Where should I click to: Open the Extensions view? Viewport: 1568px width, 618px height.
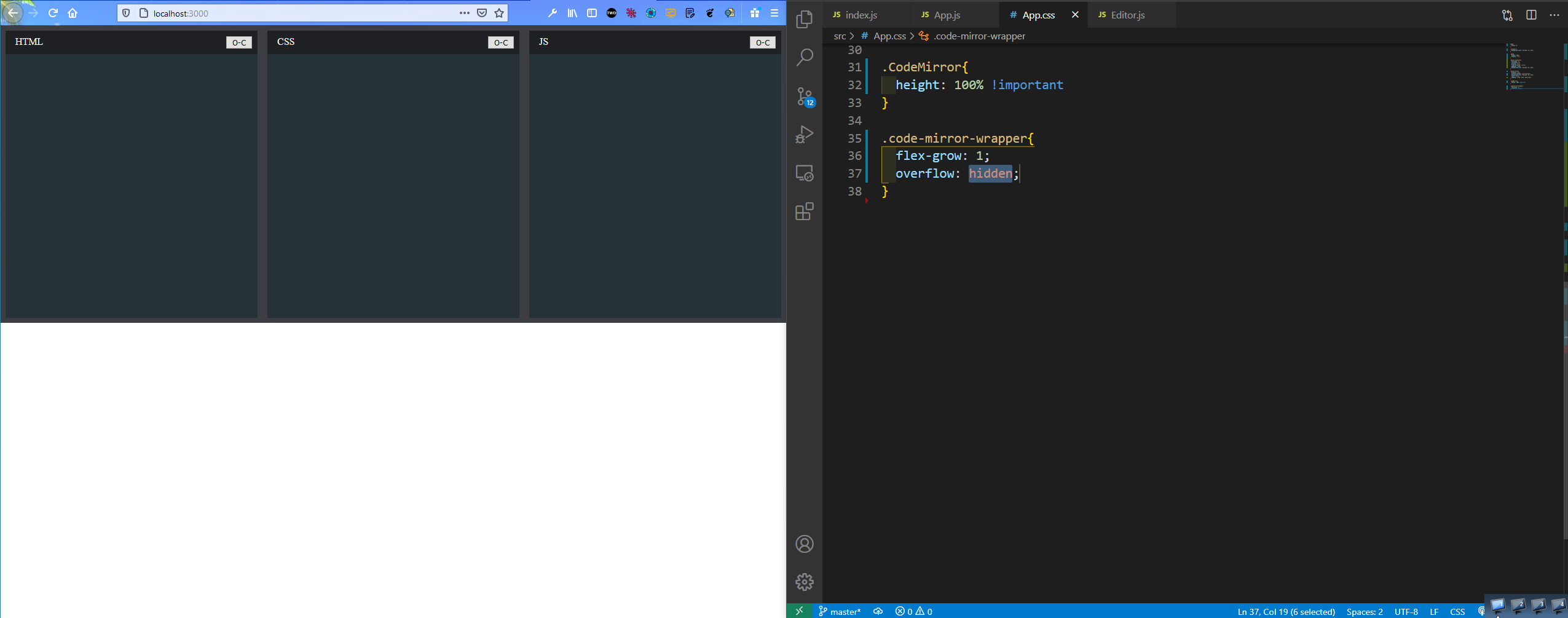(804, 212)
